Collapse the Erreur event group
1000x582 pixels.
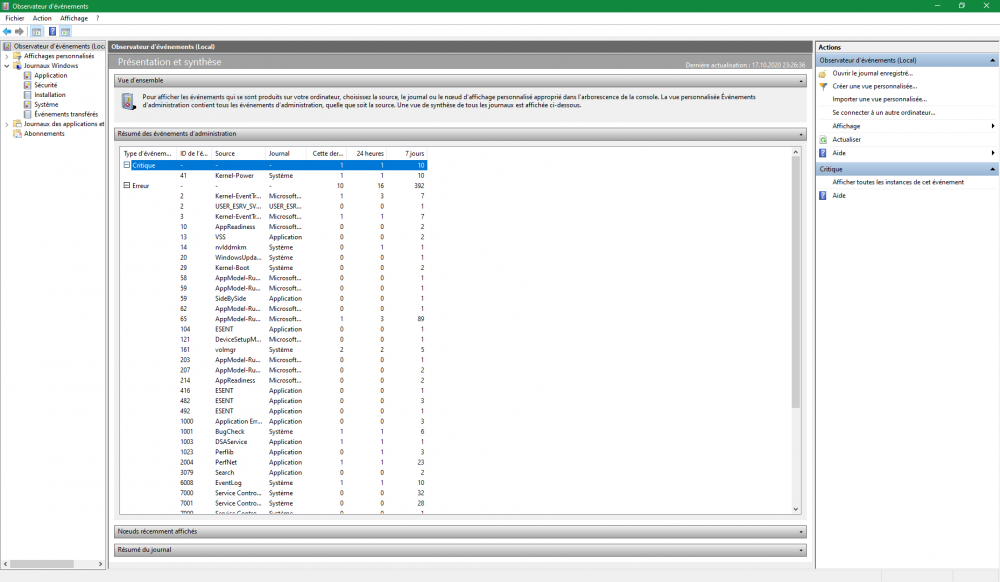pyautogui.click(x=126, y=185)
